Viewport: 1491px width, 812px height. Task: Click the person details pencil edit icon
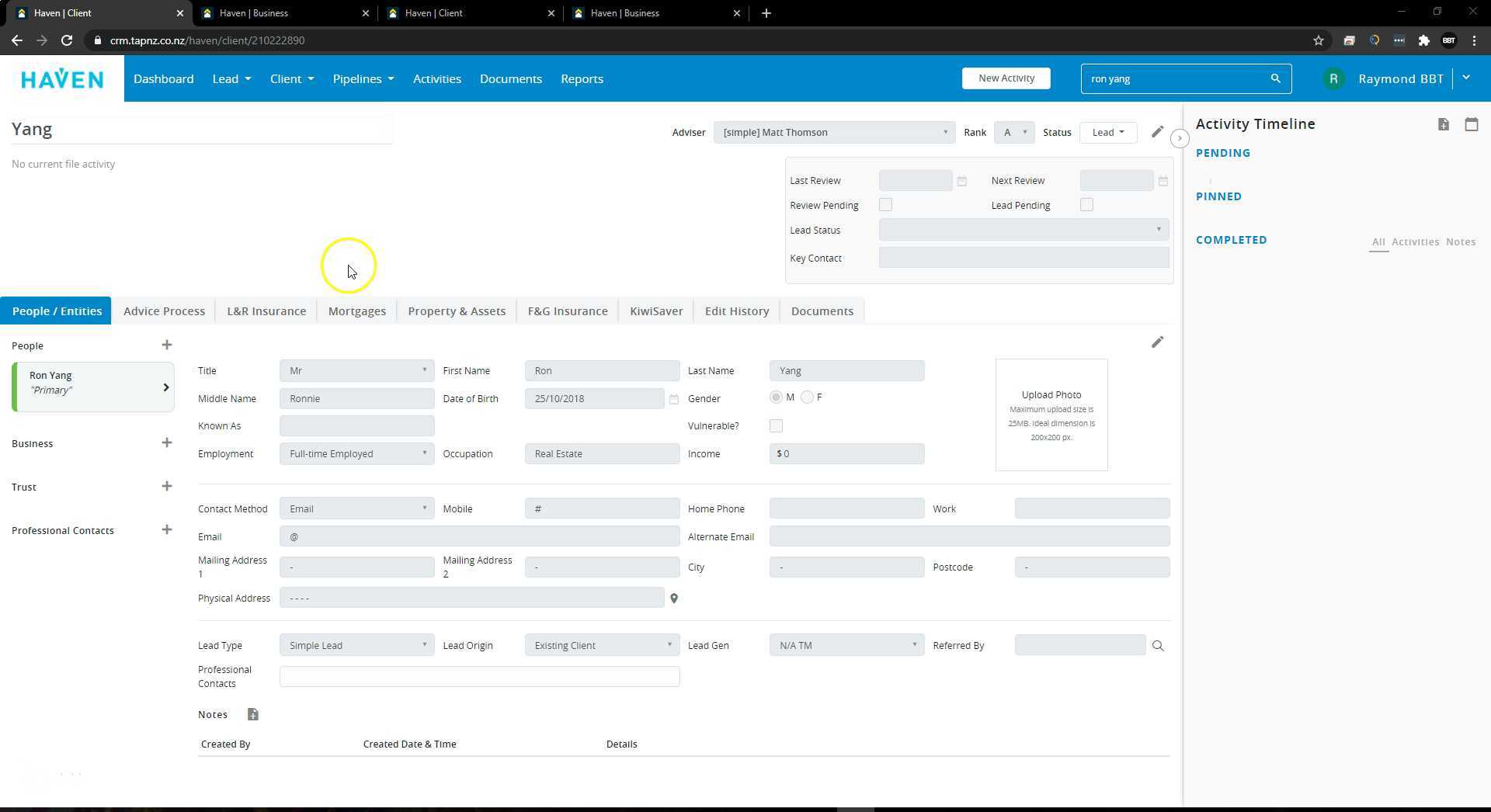(x=1157, y=342)
